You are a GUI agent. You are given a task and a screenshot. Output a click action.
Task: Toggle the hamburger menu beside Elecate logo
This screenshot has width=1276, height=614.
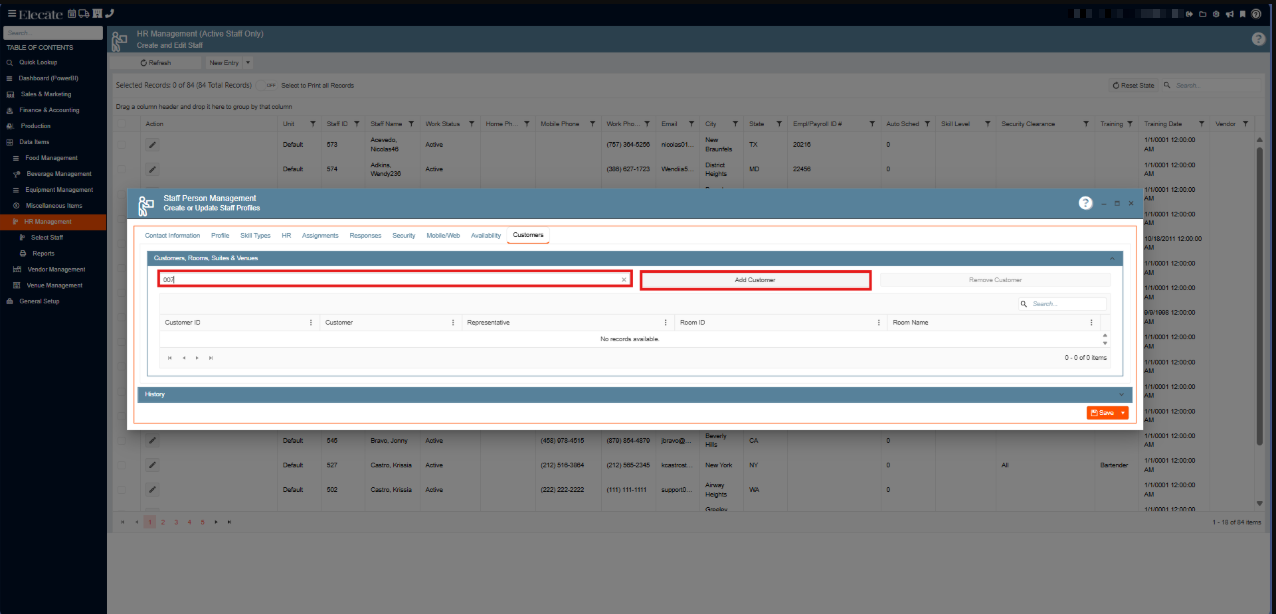click(x=11, y=13)
